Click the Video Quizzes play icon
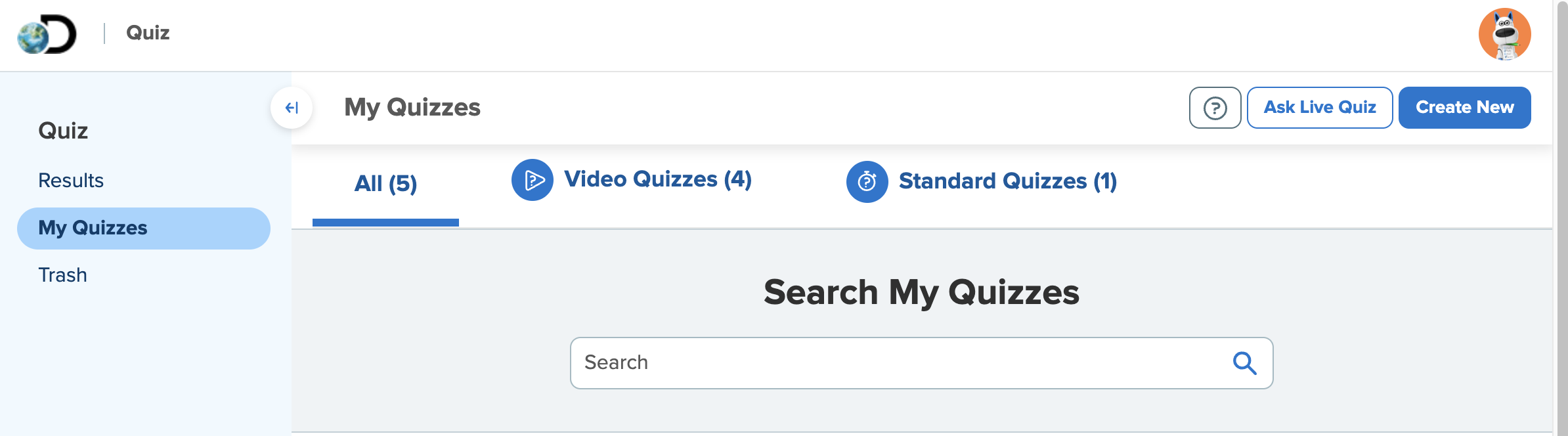 tap(533, 179)
